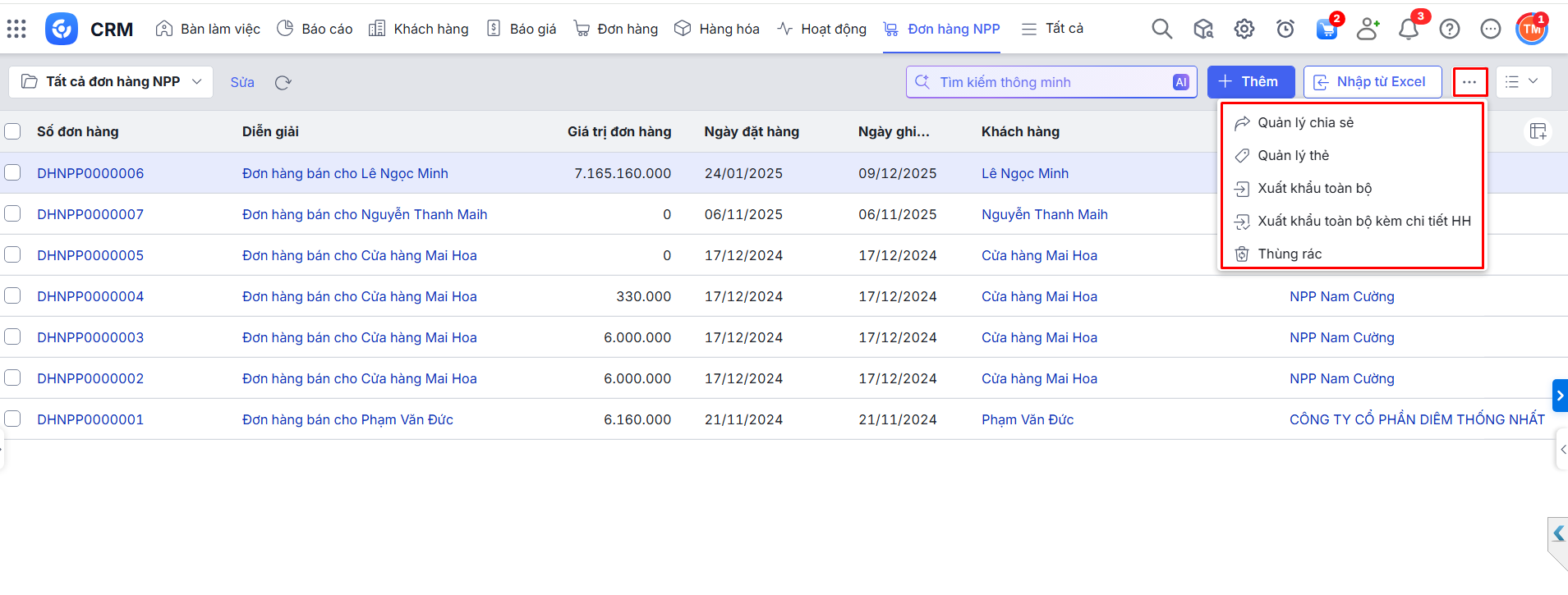This screenshot has width=1568, height=595.
Task: Open the column settings icon in table header
Action: point(1538,131)
